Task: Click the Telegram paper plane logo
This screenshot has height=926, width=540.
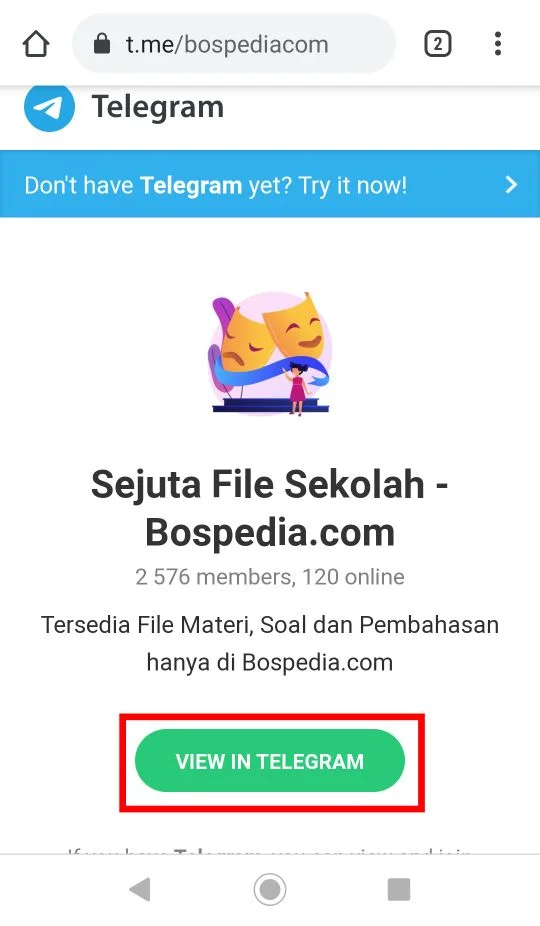Action: pyautogui.click(x=49, y=107)
